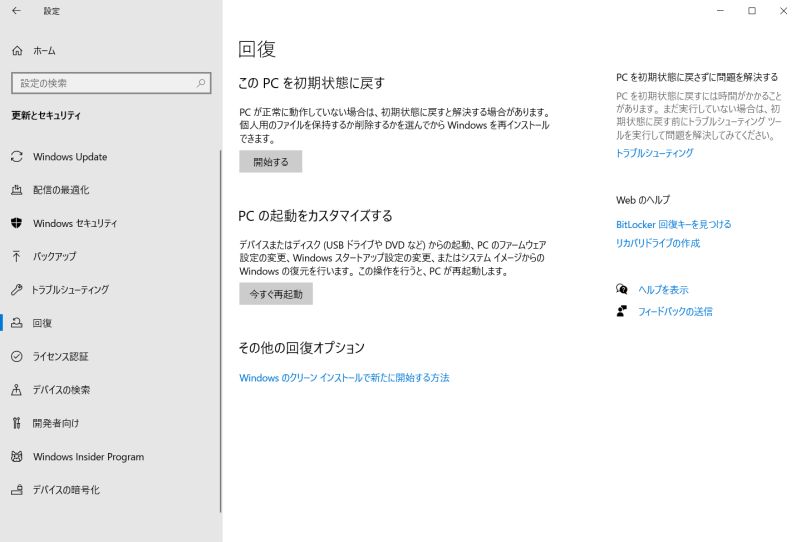This screenshot has height=542, width=800.
Task: Open the Windows clean install link
Action: (x=344, y=378)
